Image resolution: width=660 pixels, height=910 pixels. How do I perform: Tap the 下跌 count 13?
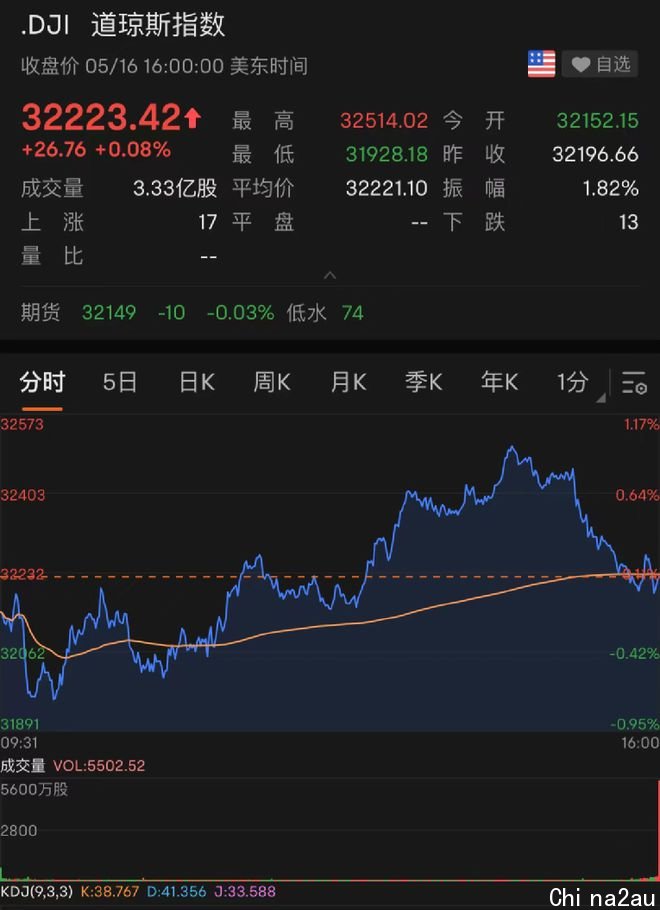628,222
